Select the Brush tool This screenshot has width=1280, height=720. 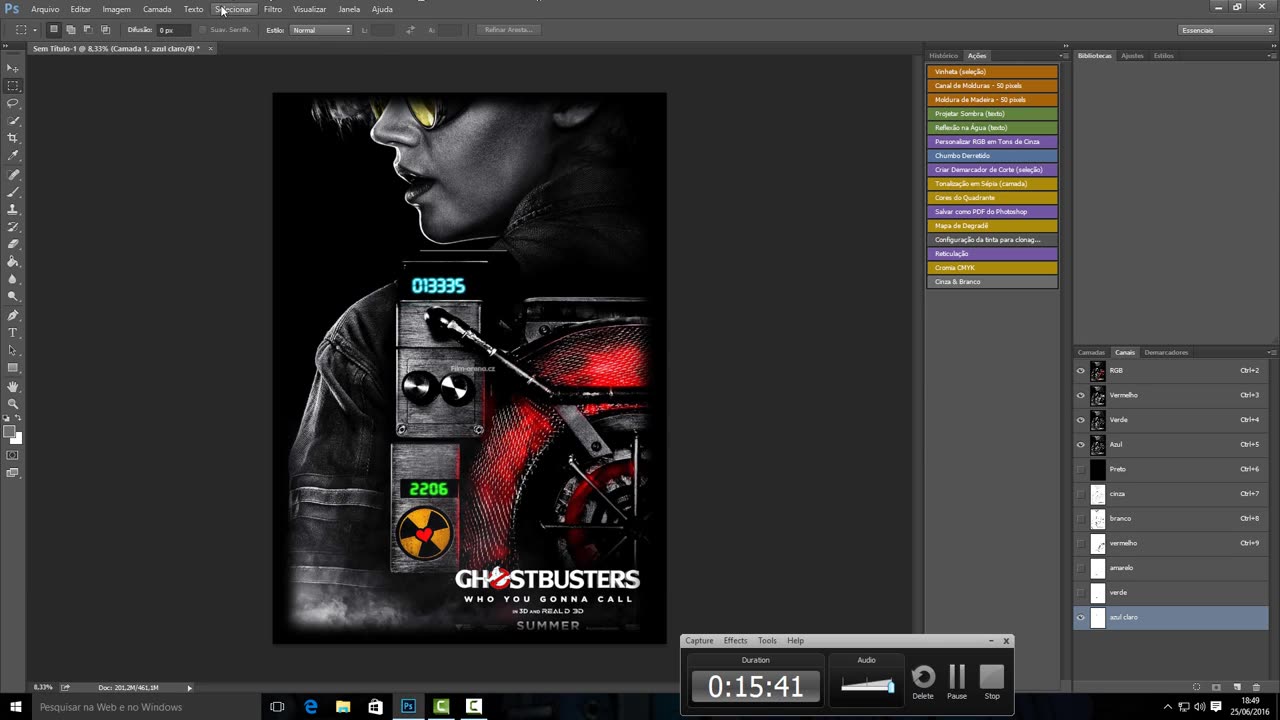click(x=13, y=192)
